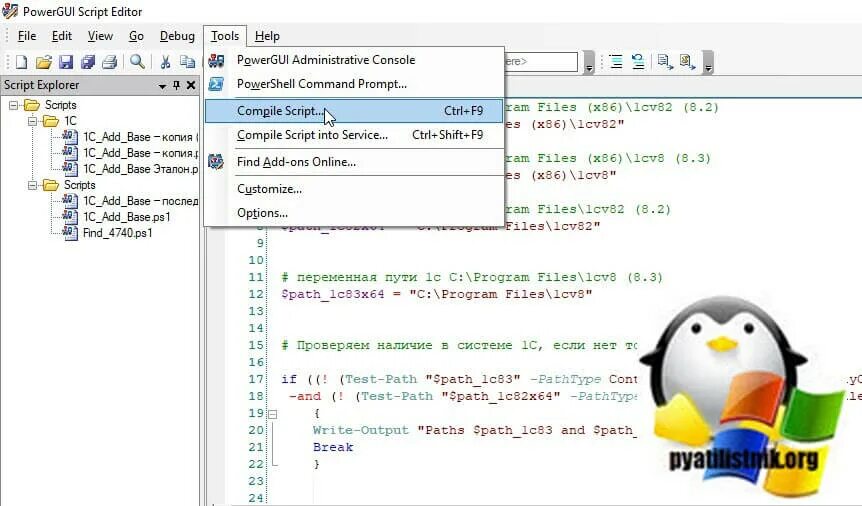This screenshot has width=862, height=506.
Task: Click the yellow script document with arrow icon
Action: tap(687, 62)
